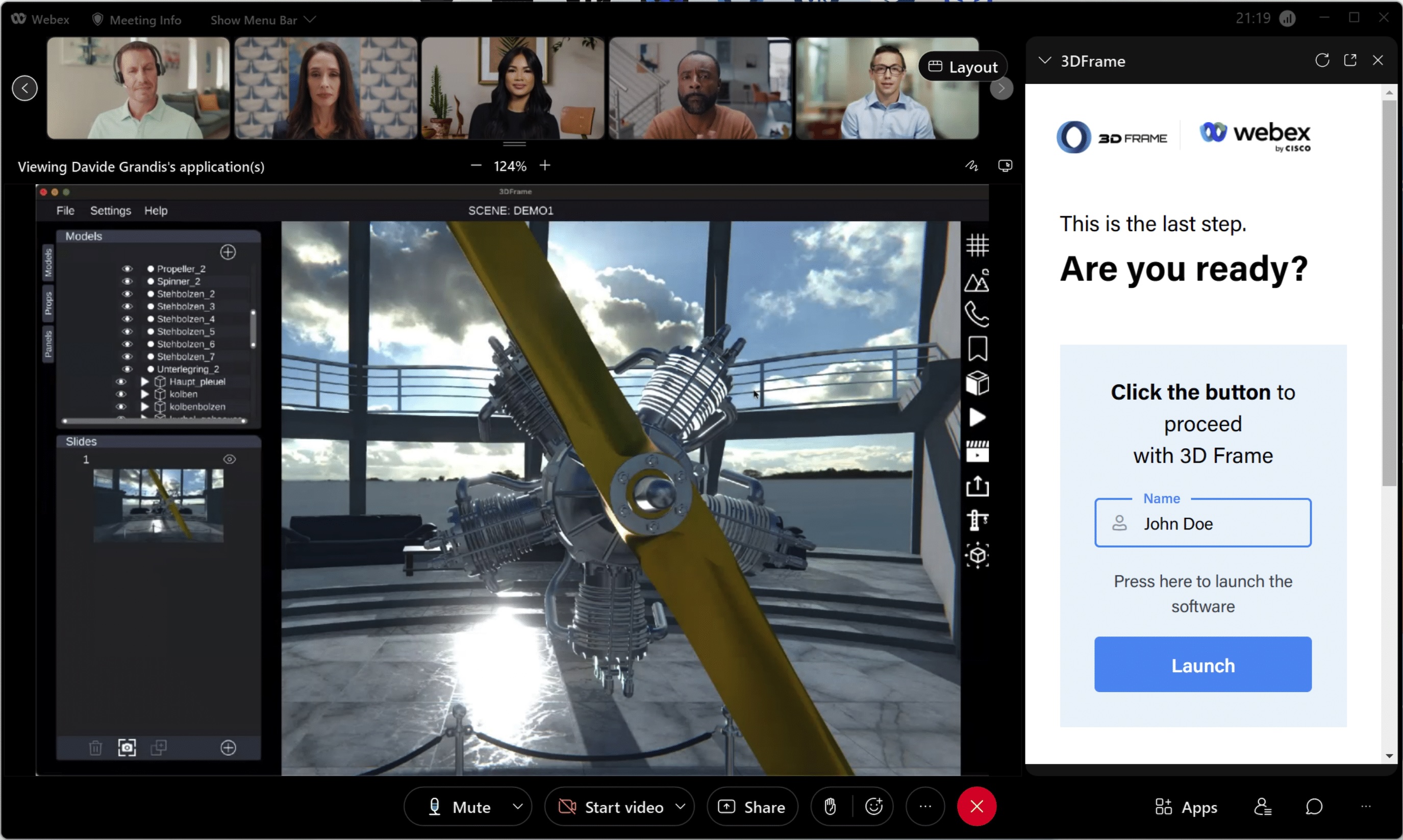Click the Layout button
Viewport: 1403px width, 840px height.
[962, 67]
